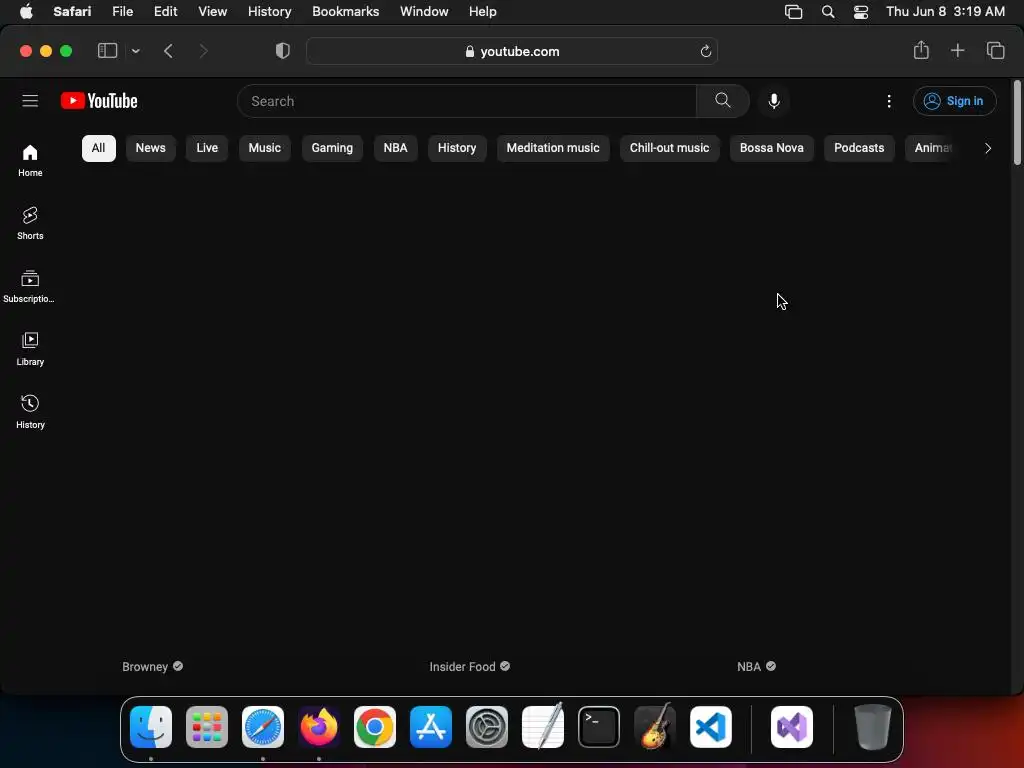The height and width of the screenshot is (768, 1024).
Task: Open App Store from the dock
Action: tap(431, 727)
